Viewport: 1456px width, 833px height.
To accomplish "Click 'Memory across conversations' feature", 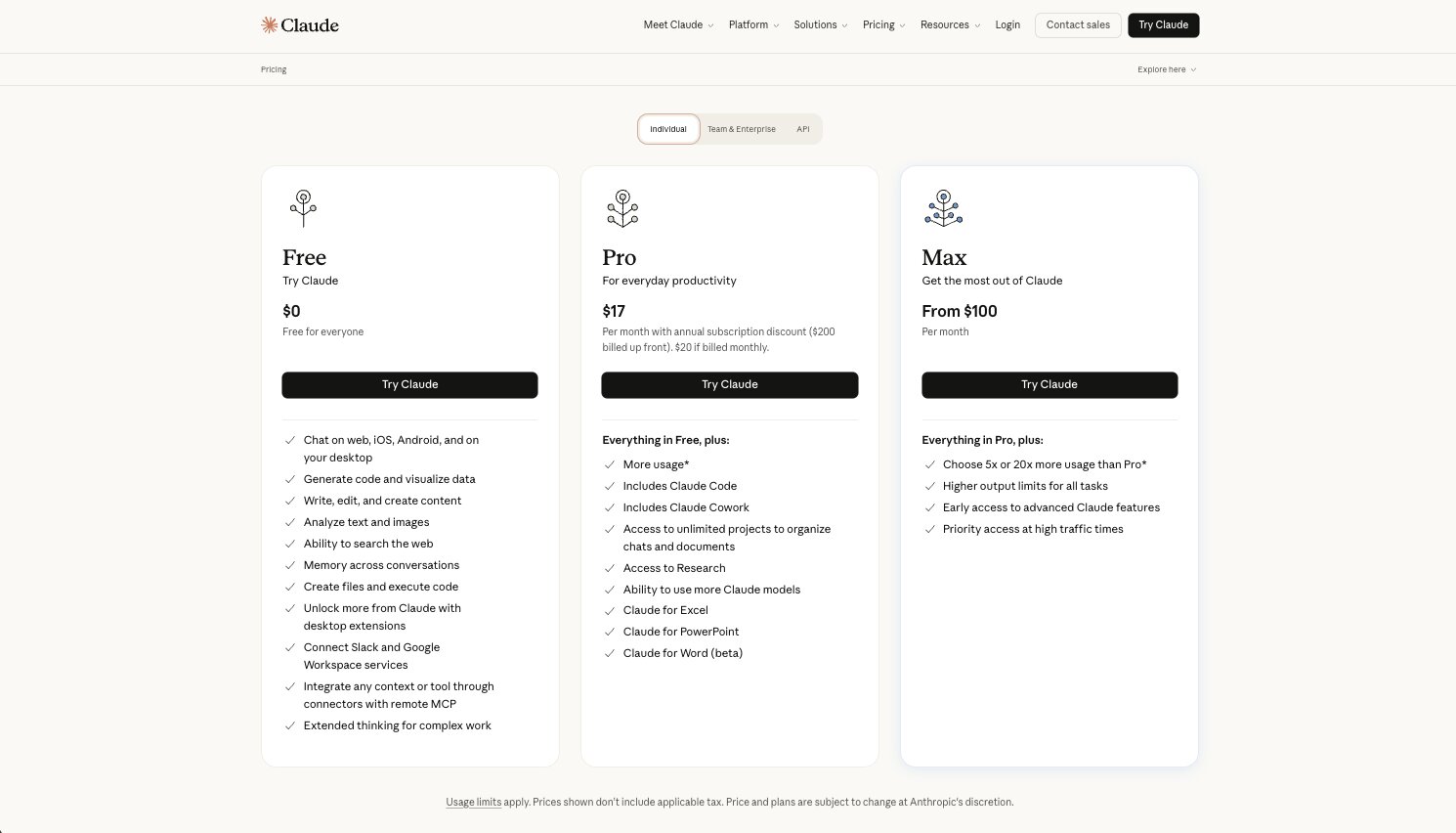I will 381,565.
